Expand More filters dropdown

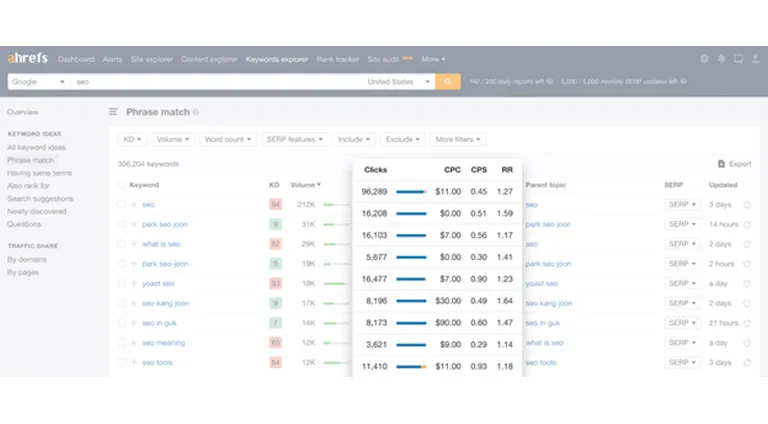click(457, 140)
